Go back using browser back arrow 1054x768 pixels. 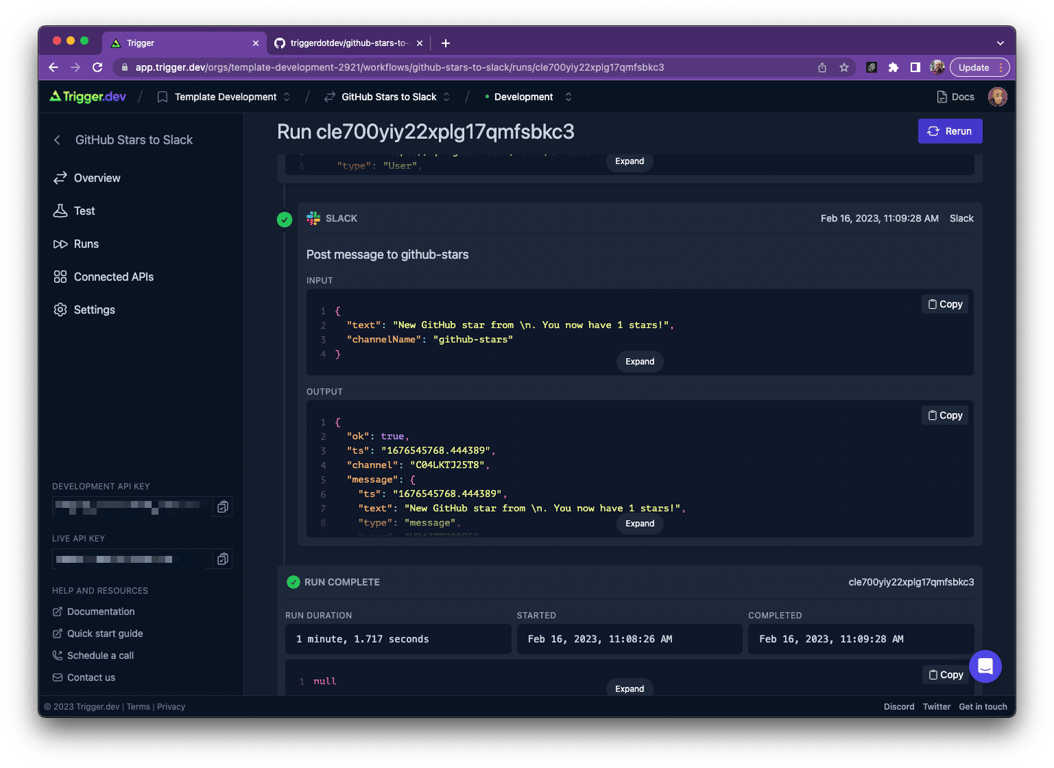point(53,67)
